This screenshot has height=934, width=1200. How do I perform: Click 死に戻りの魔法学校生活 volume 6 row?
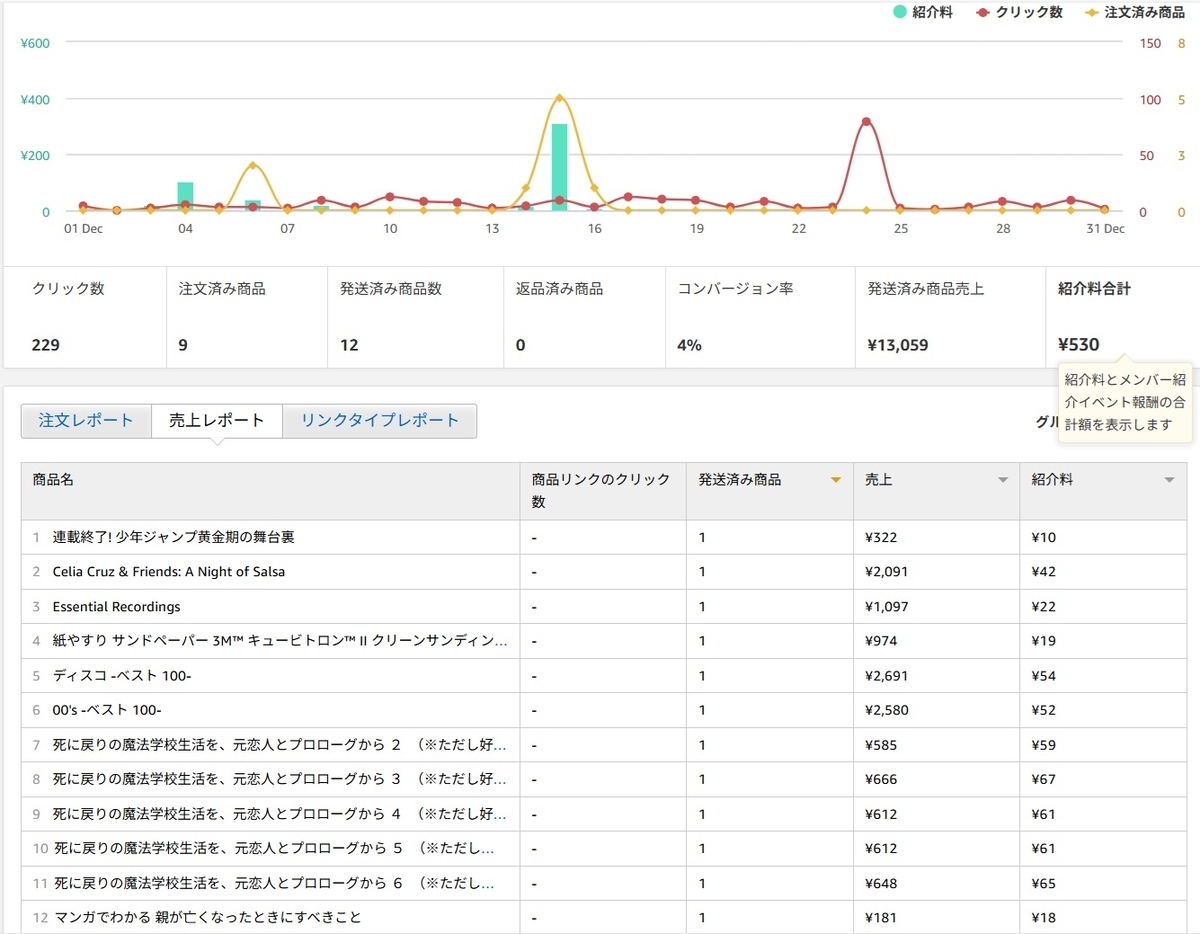point(603,883)
